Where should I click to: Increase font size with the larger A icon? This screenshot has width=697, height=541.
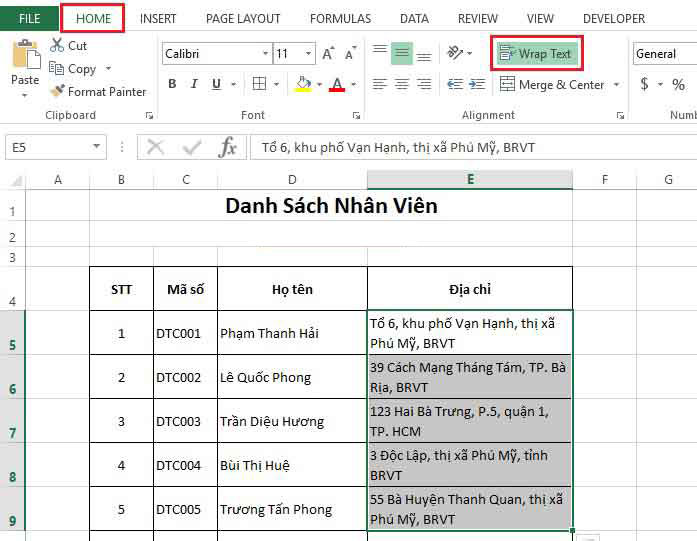pos(327,54)
